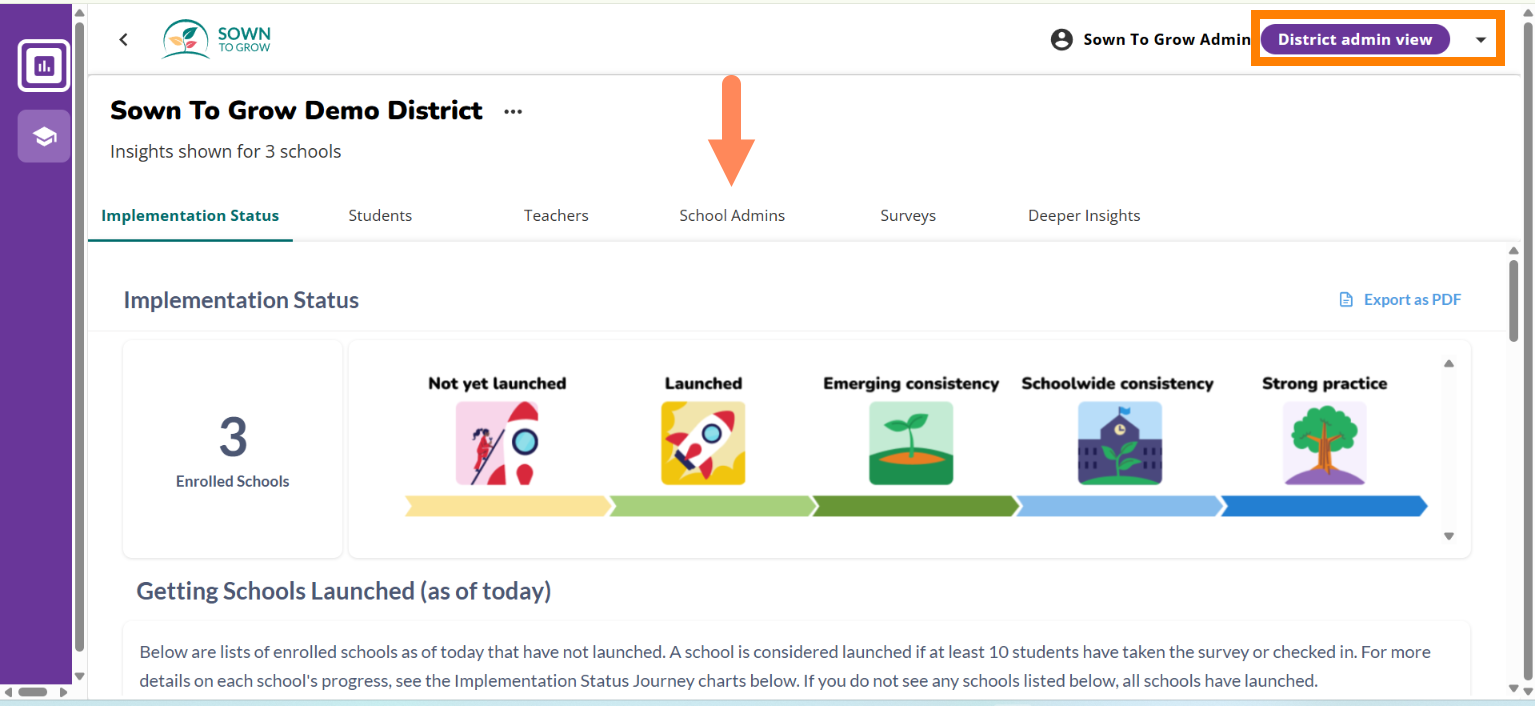Select the Emerging consistency sprout image
The width and height of the screenshot is (1535, 706).
[911, 443]
